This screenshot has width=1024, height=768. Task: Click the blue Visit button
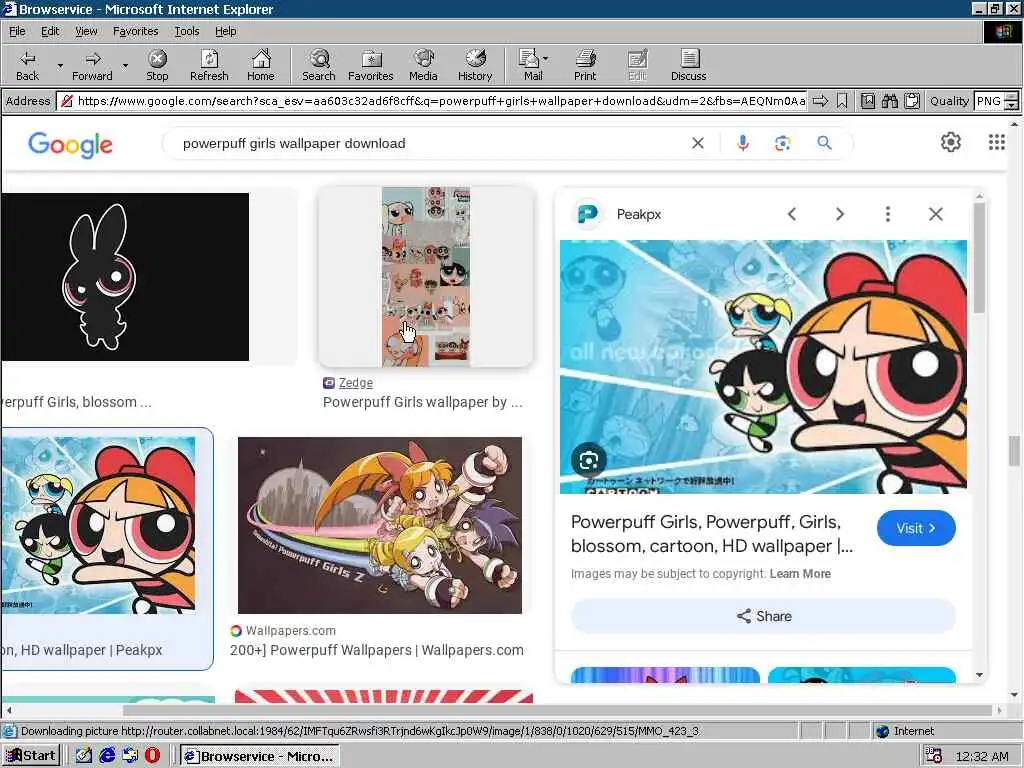pos(916,528)
